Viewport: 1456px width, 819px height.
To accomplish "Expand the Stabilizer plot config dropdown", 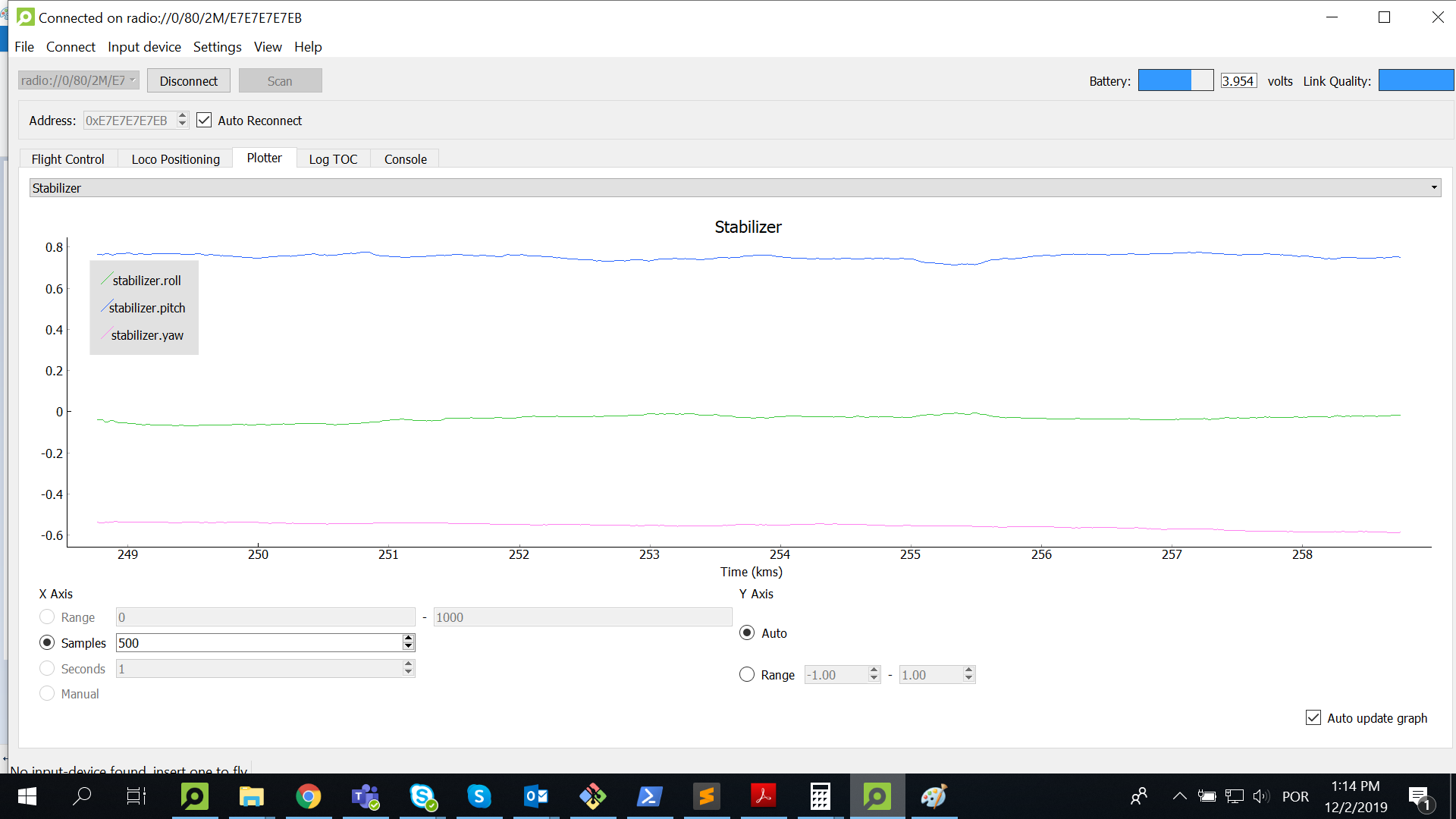I will tap(1434, 188).
